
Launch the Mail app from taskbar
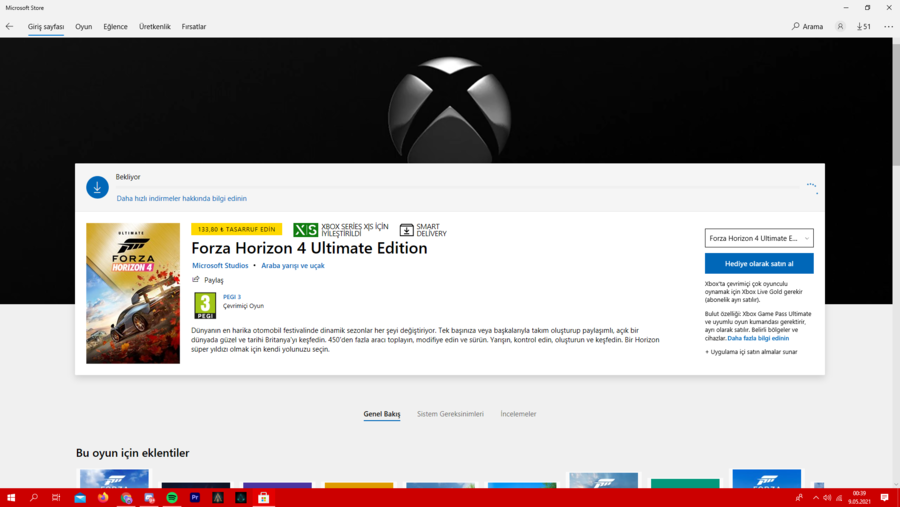coord(80,498)
